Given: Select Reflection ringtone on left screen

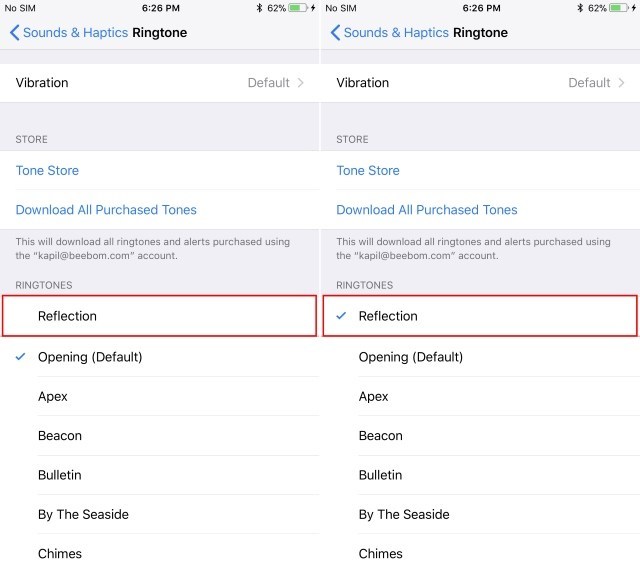Looking at the screenshot, I should (x=159, y=316).
